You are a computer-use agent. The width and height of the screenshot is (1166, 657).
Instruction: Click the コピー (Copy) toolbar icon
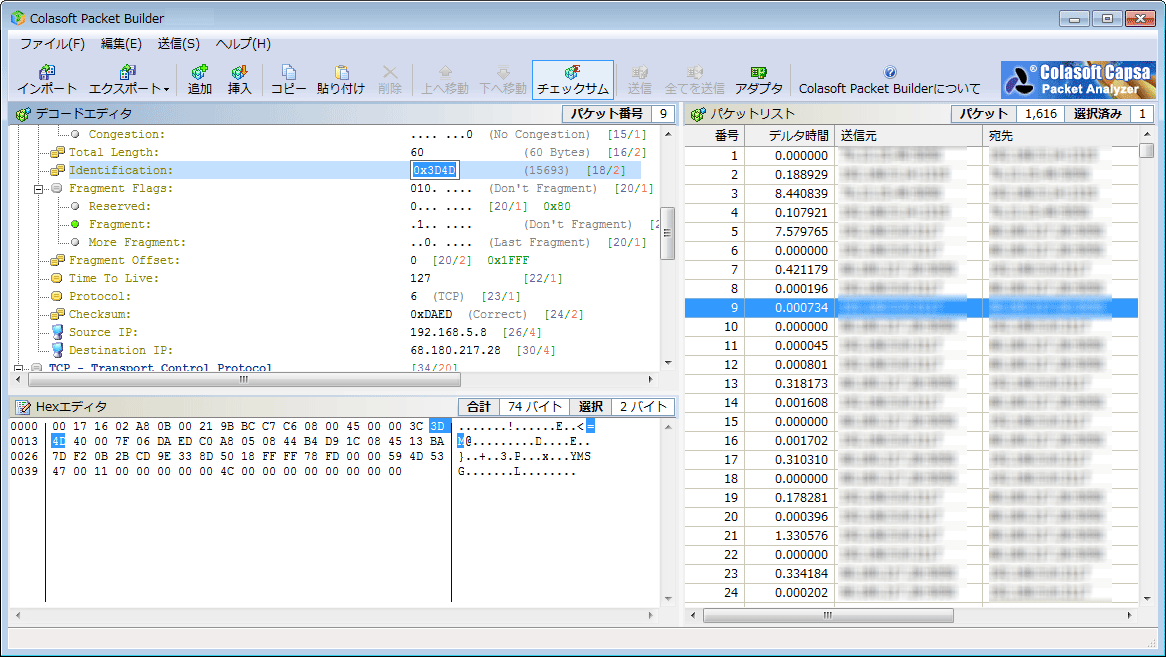288,79
